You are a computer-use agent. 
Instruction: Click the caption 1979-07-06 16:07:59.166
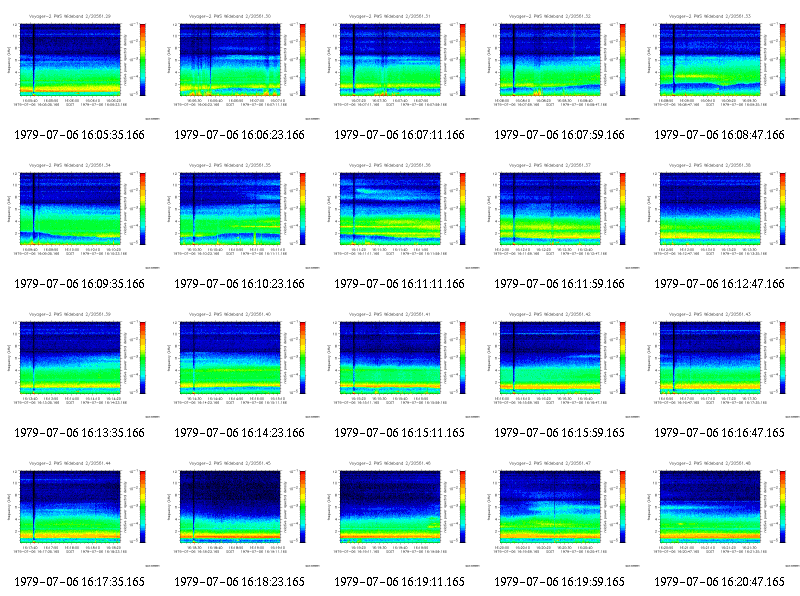(560, 135)
